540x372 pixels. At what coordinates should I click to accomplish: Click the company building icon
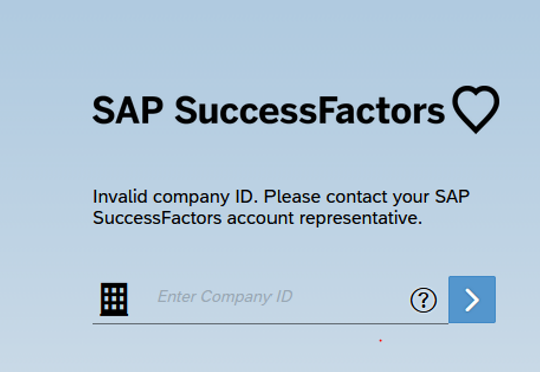(114, 299)
